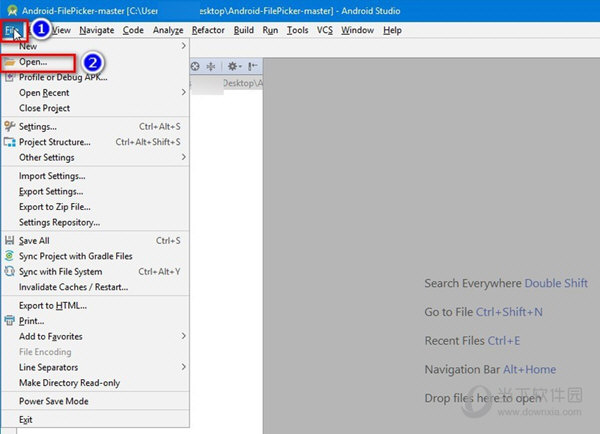Open the Build menu
Viewport: 600px width, 434px height.
click(244, 30)
